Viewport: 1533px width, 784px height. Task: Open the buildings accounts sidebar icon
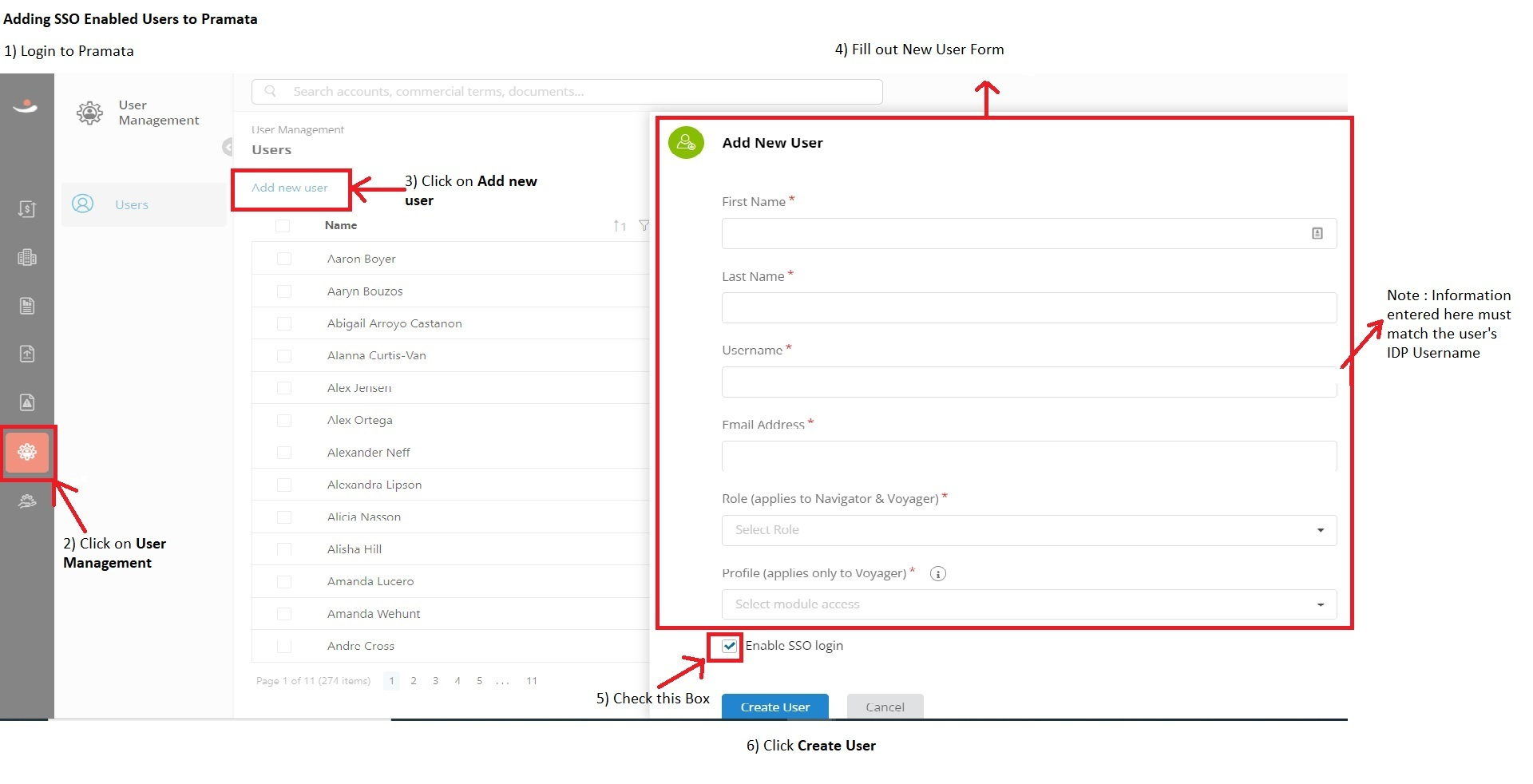click(x=27, y=257)
